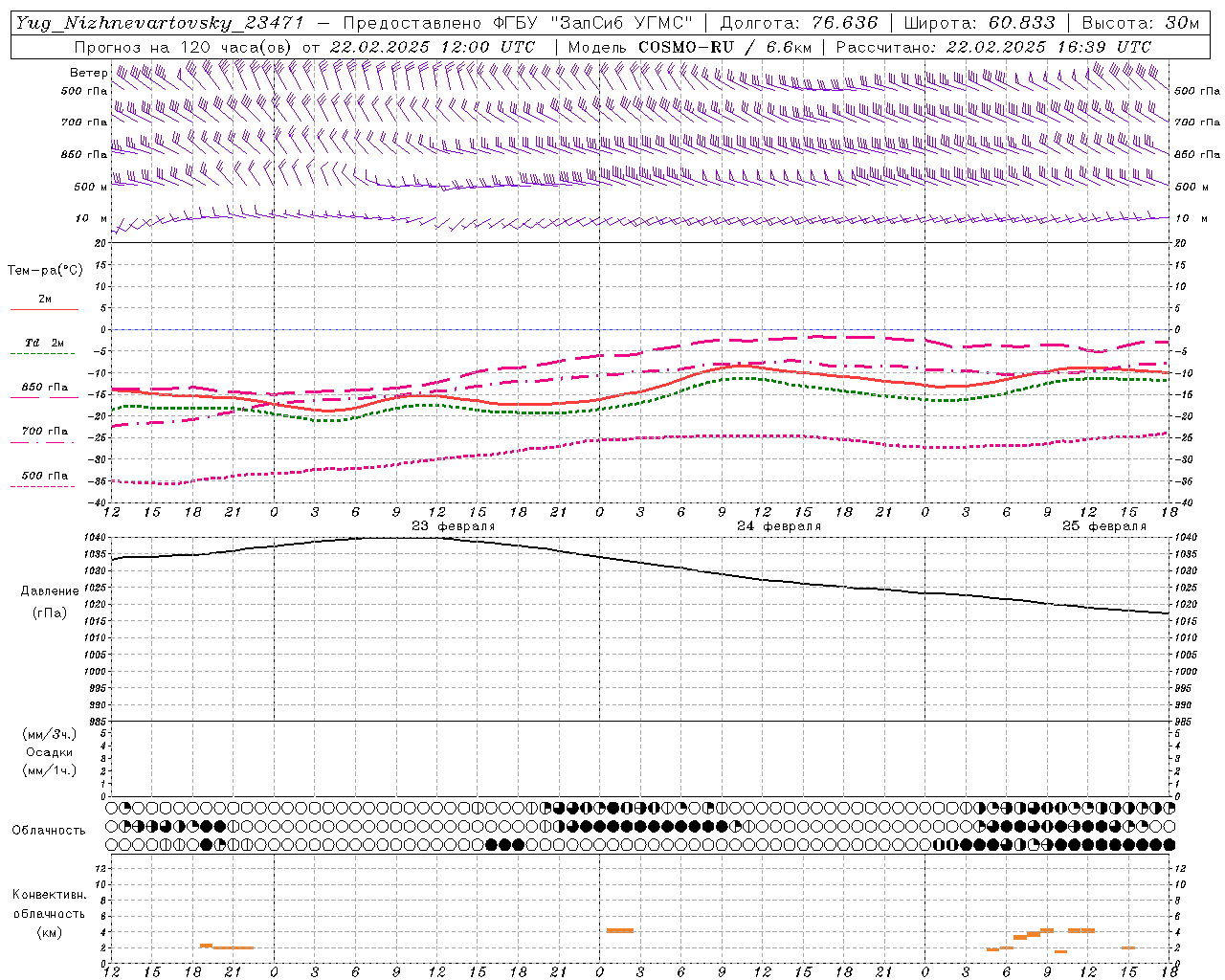This screenshot has height=980, width=1225.
Task: Select the Широта: 60.833 header value
Action: (x=979, y=23)
